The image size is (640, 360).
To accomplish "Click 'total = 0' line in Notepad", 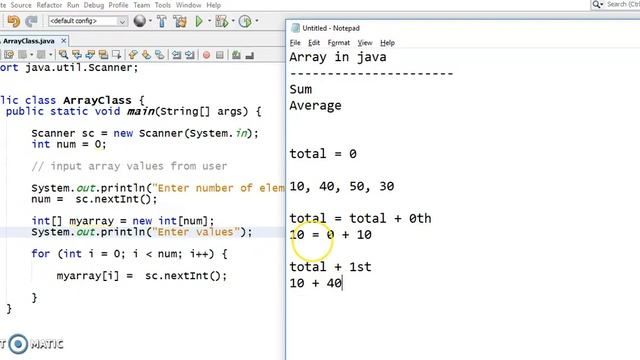I will 323,154.
